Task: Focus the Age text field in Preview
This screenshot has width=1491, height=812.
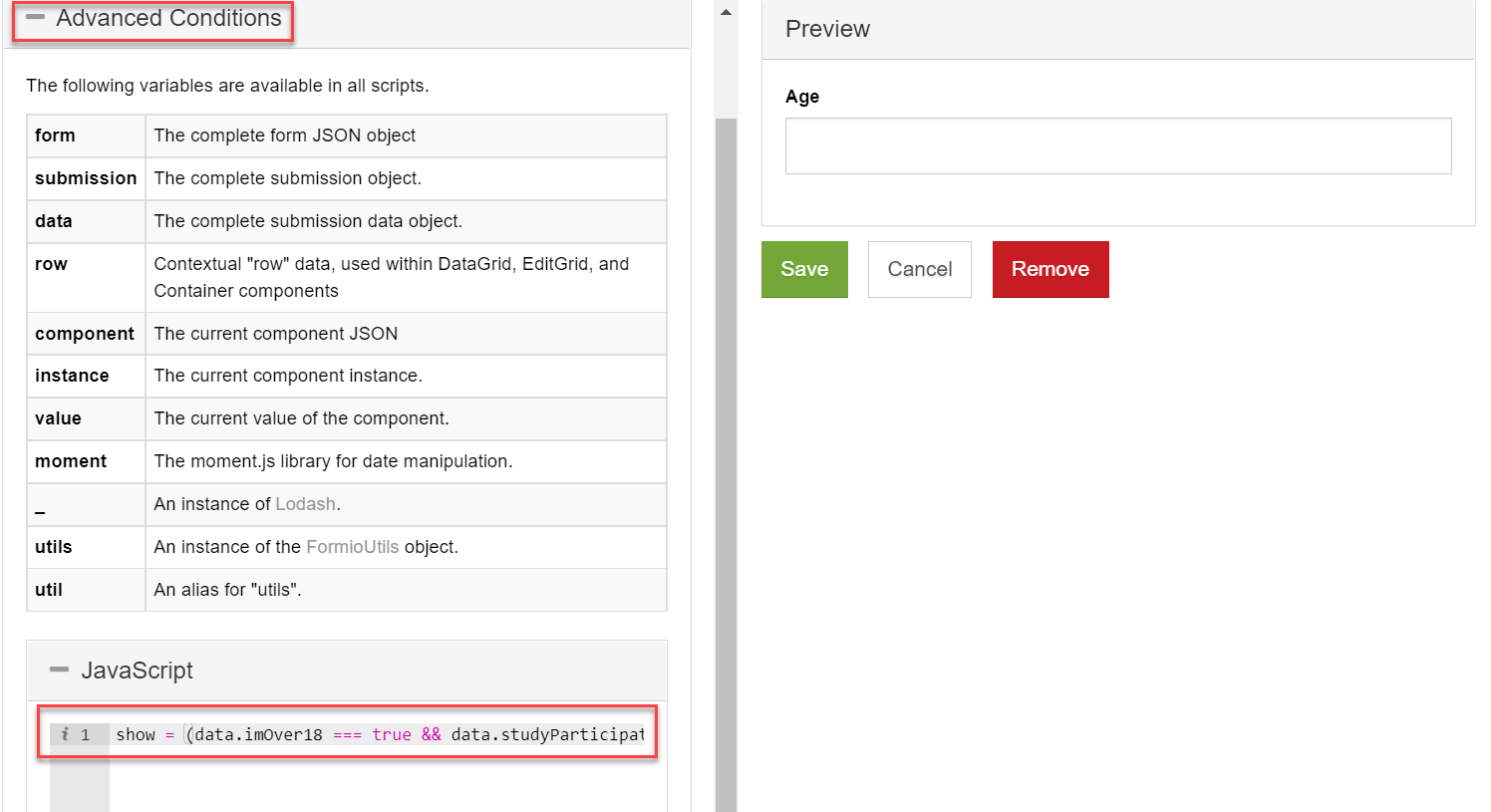Action: (1118, 146)
